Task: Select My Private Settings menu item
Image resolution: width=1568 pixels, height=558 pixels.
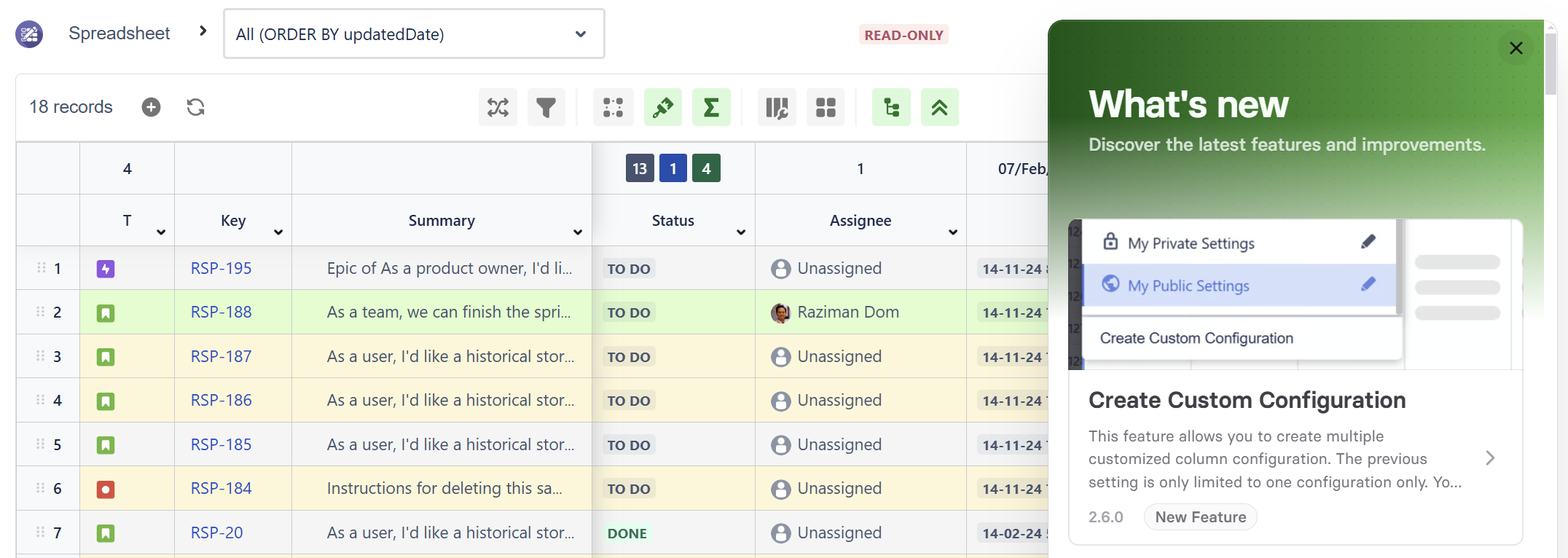Action: coord(1191,243)
